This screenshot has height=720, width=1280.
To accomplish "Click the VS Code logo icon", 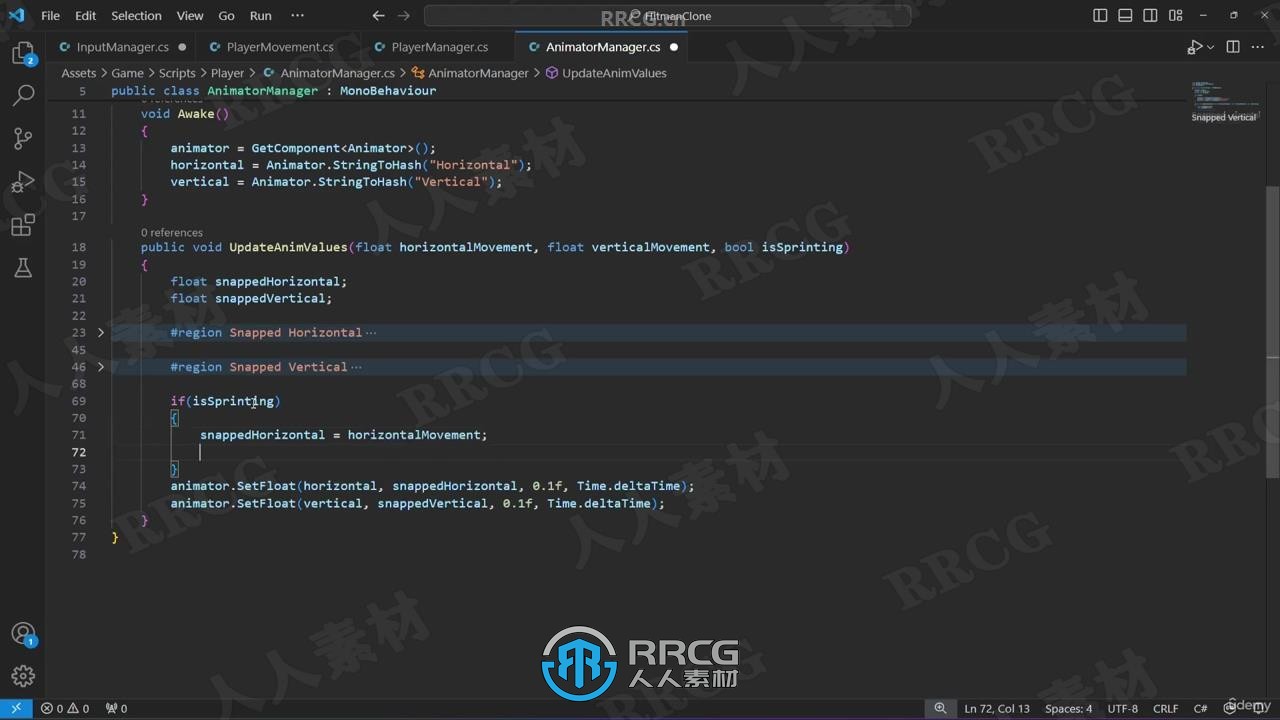I will [16, 16].
